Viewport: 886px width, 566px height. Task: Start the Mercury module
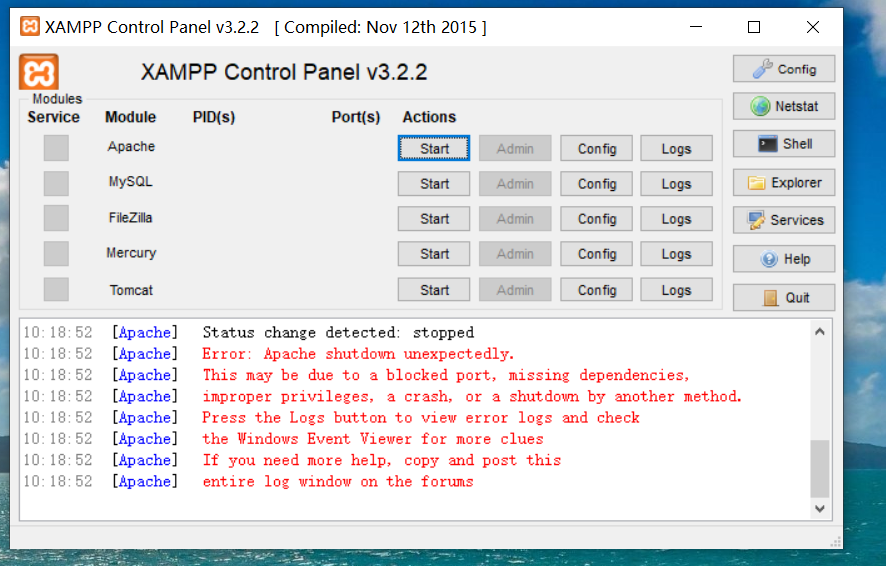point(434,254)
